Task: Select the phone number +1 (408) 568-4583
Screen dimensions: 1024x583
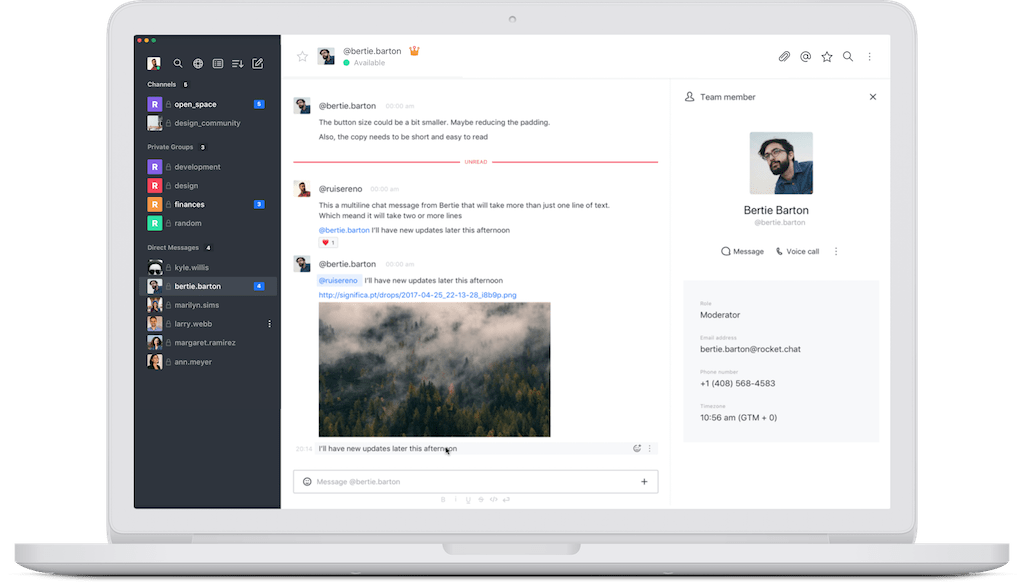Action: [737, 384]
